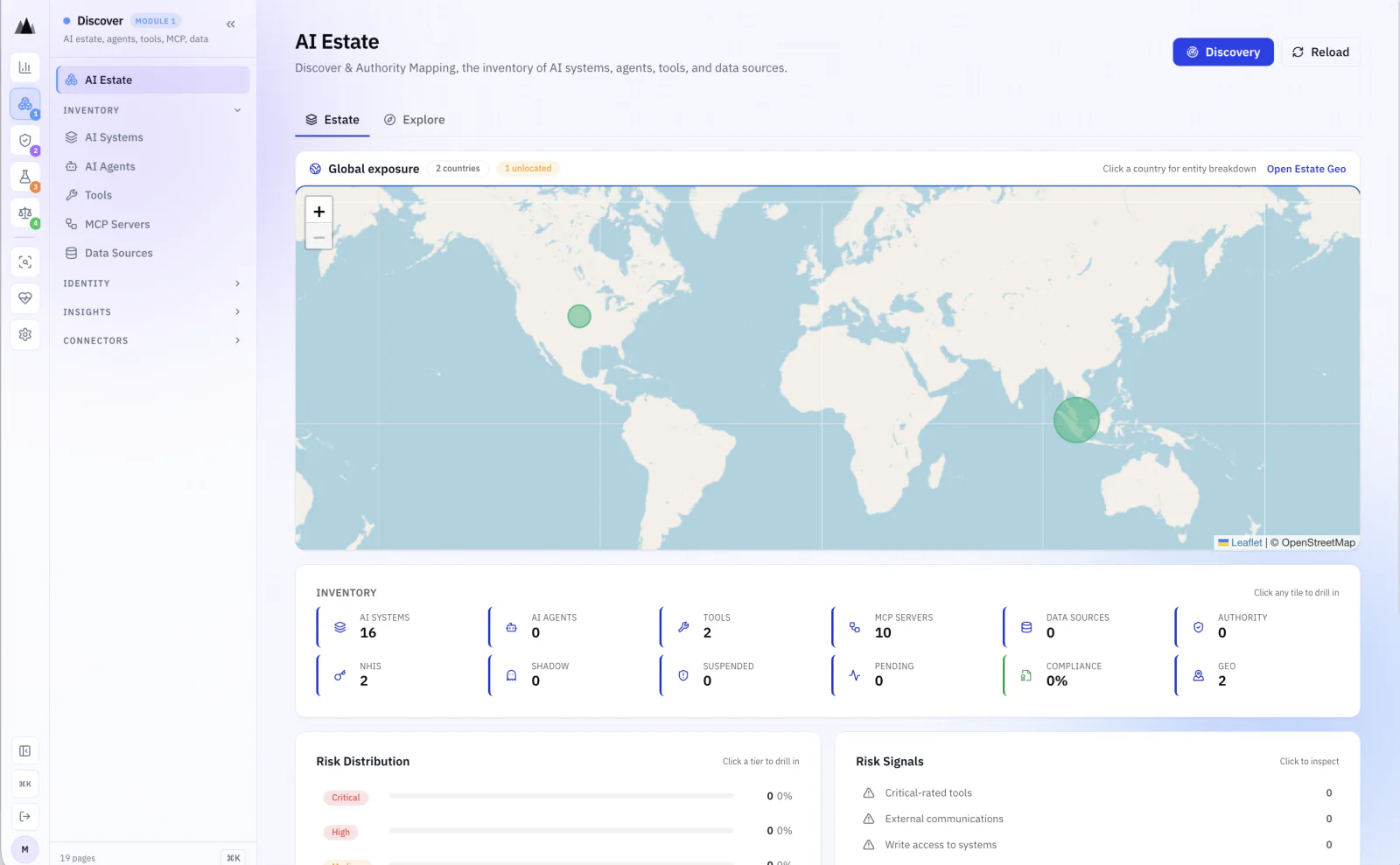1400x865 pixels.
Task: Open the heart health monitor rail icon
Action: (x=25, y=298)
